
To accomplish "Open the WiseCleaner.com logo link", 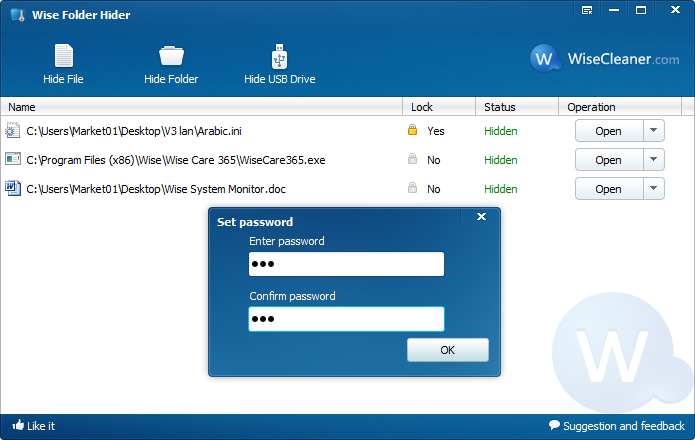I will click(x=605, y=58).
